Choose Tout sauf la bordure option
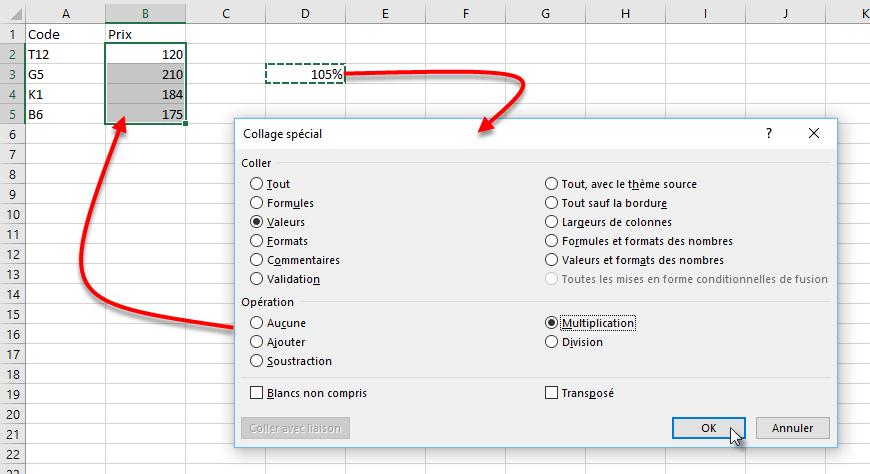The width and height of the screenshot is (870, 474). coord(551,203)
